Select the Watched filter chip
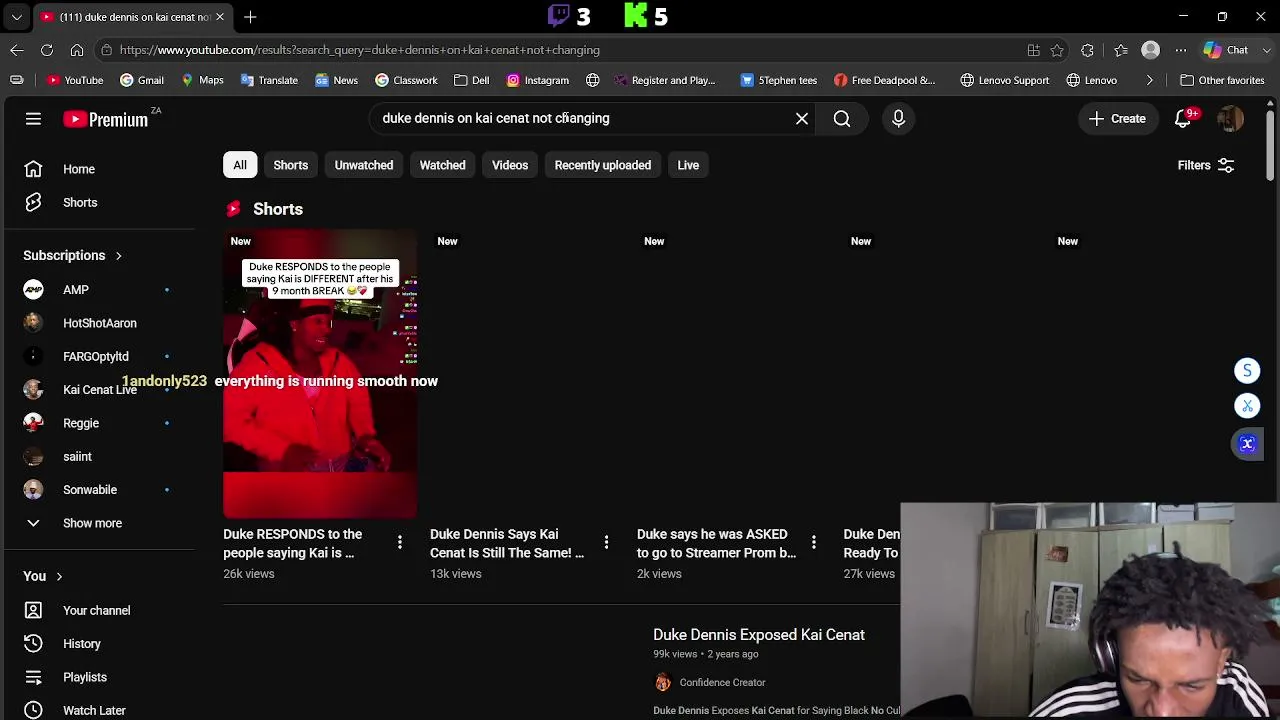The image size is (1280, 720). (x=442, y=165)
